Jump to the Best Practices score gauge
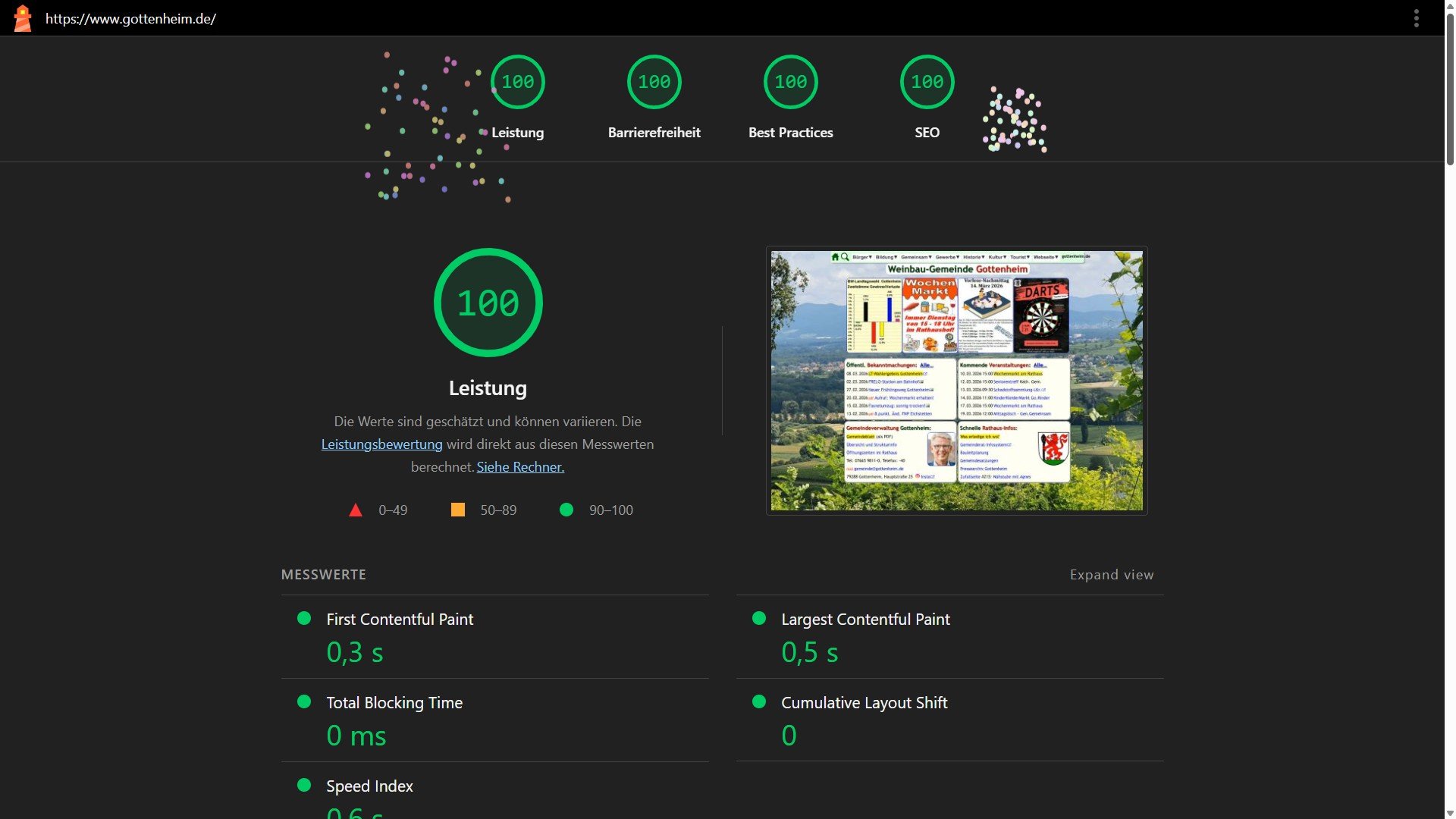Screen dimensions: 1456x819 pyautogui.click(x=791, y=82)
